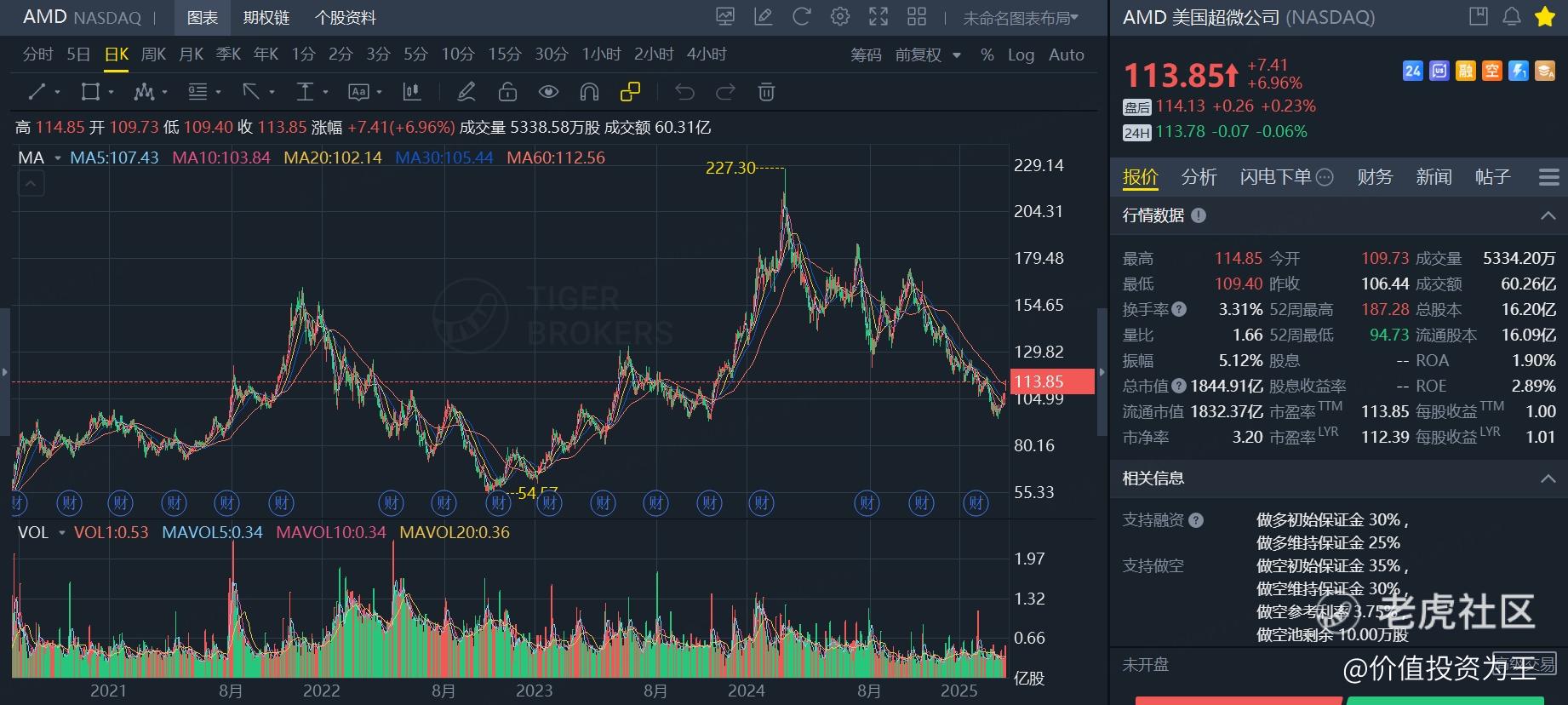Open the multi-chart grid layout icon

pos(917,17)
